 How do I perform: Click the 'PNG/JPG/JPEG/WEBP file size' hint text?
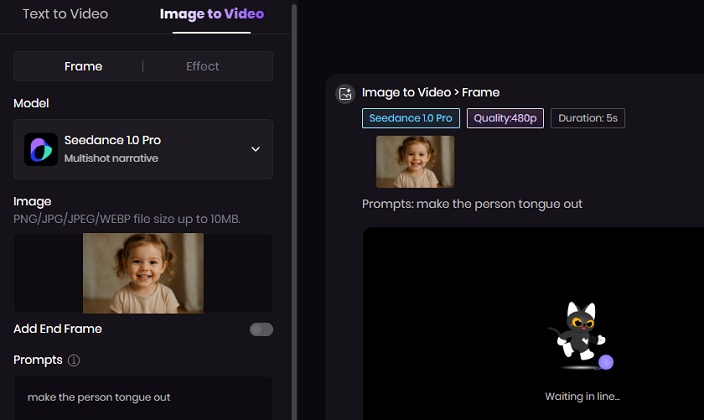tap(127, 219)
